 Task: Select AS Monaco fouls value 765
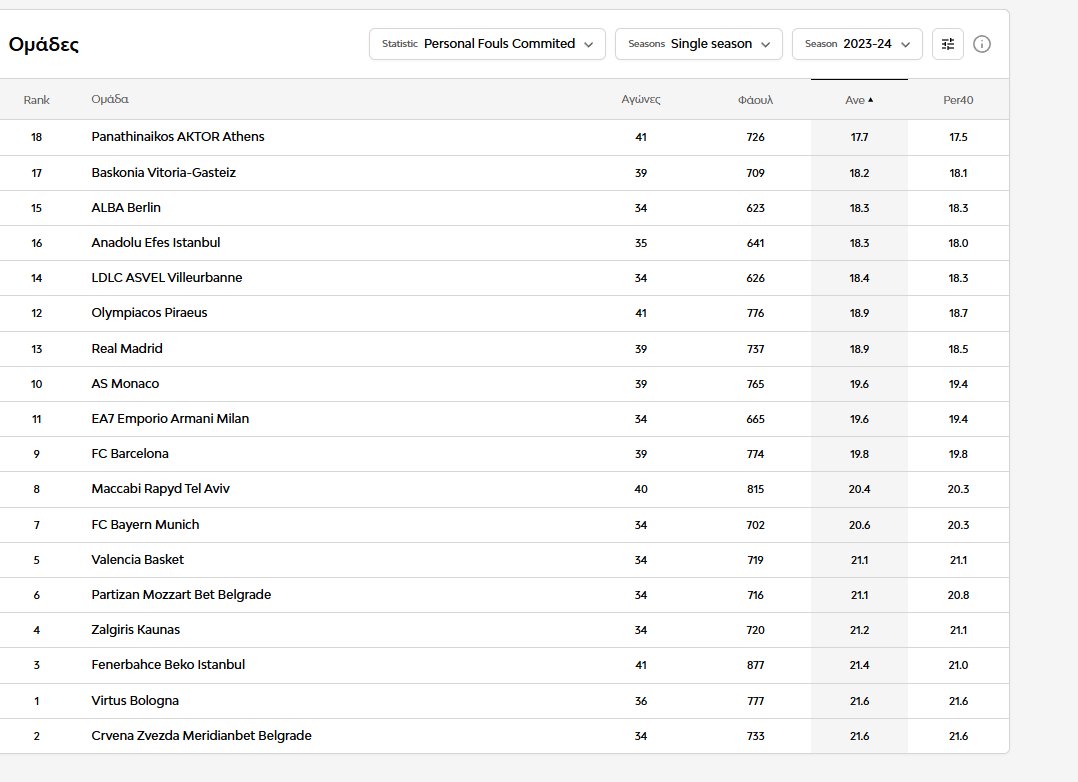point(755,384)
